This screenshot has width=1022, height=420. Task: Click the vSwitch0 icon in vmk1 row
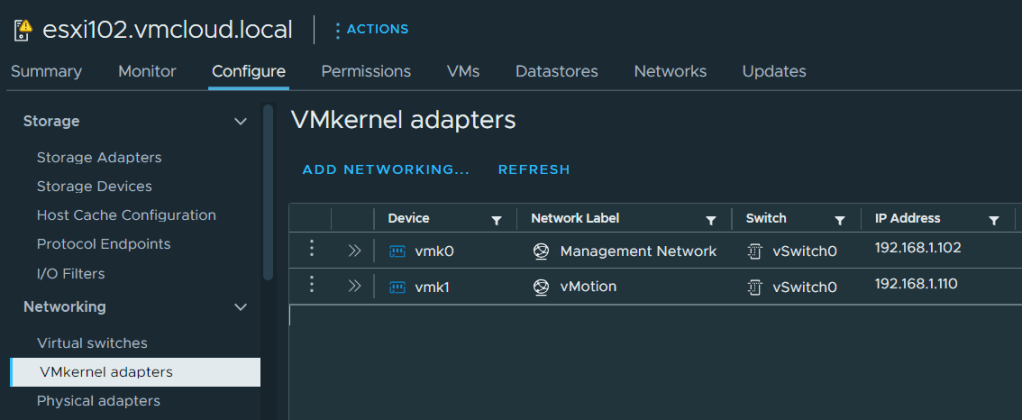coord(755,287)
